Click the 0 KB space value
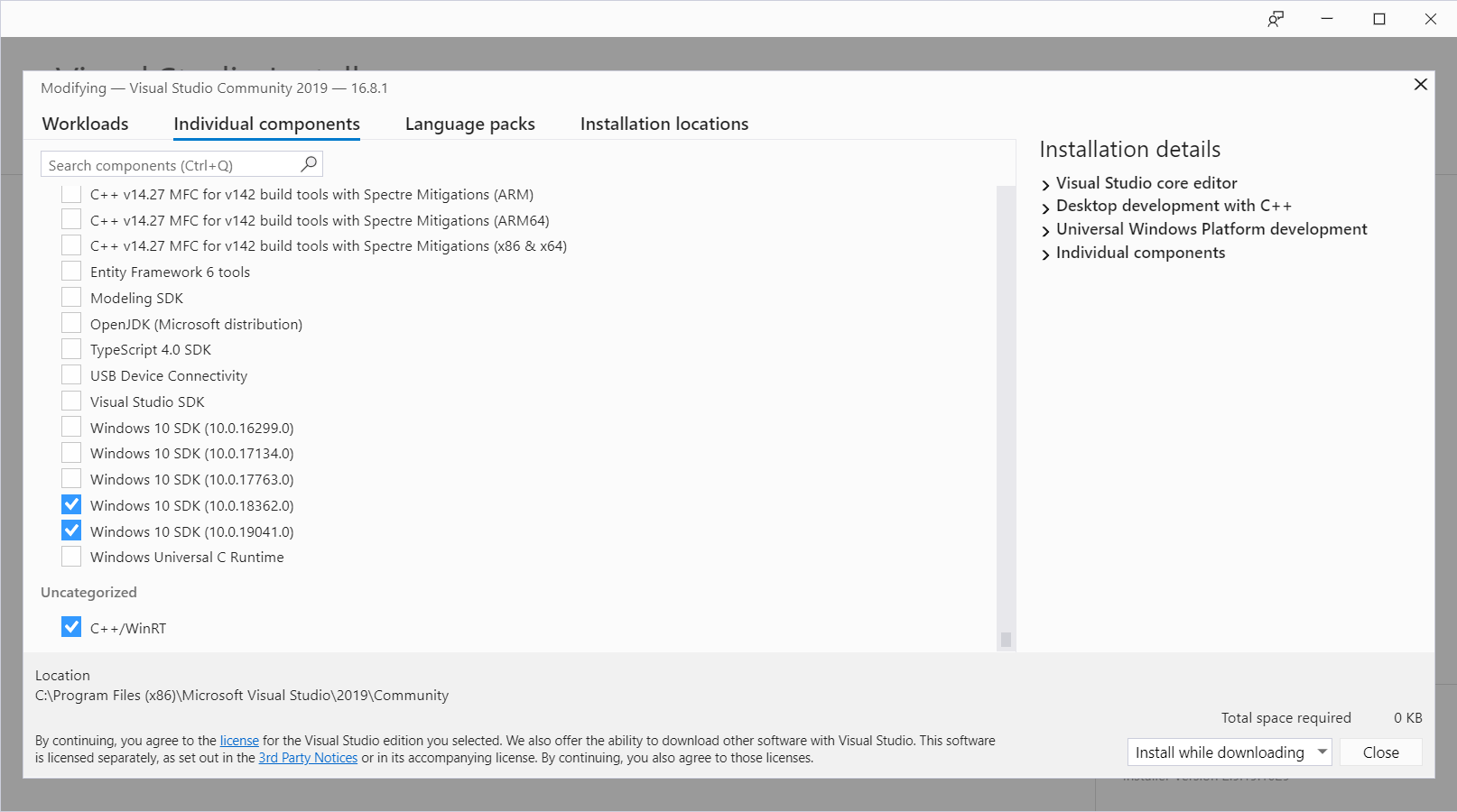Viewport: 1457px width, 812px height. (1407, 717)
